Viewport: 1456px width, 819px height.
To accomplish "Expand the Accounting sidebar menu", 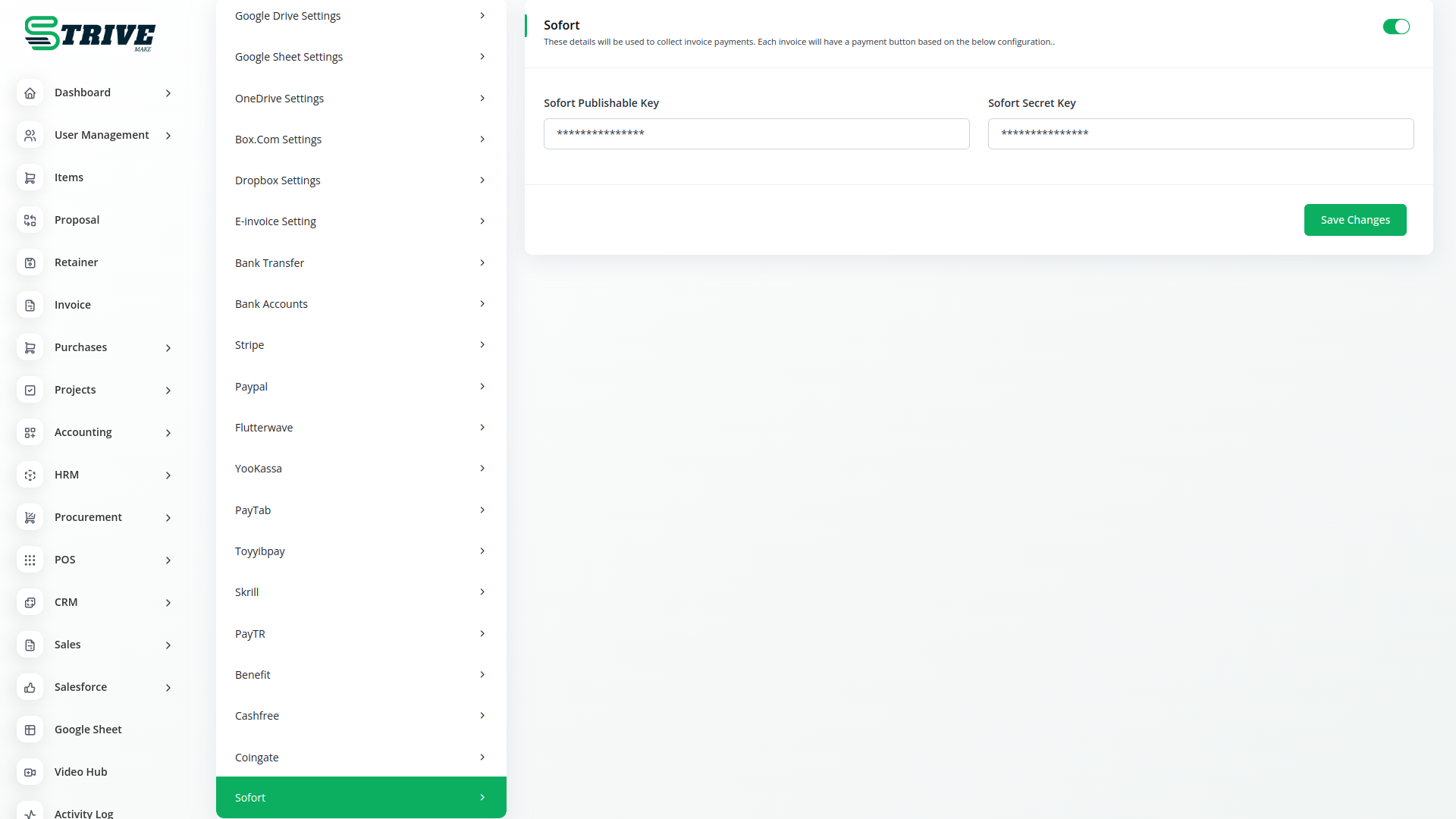I will [x=168, y=432].
